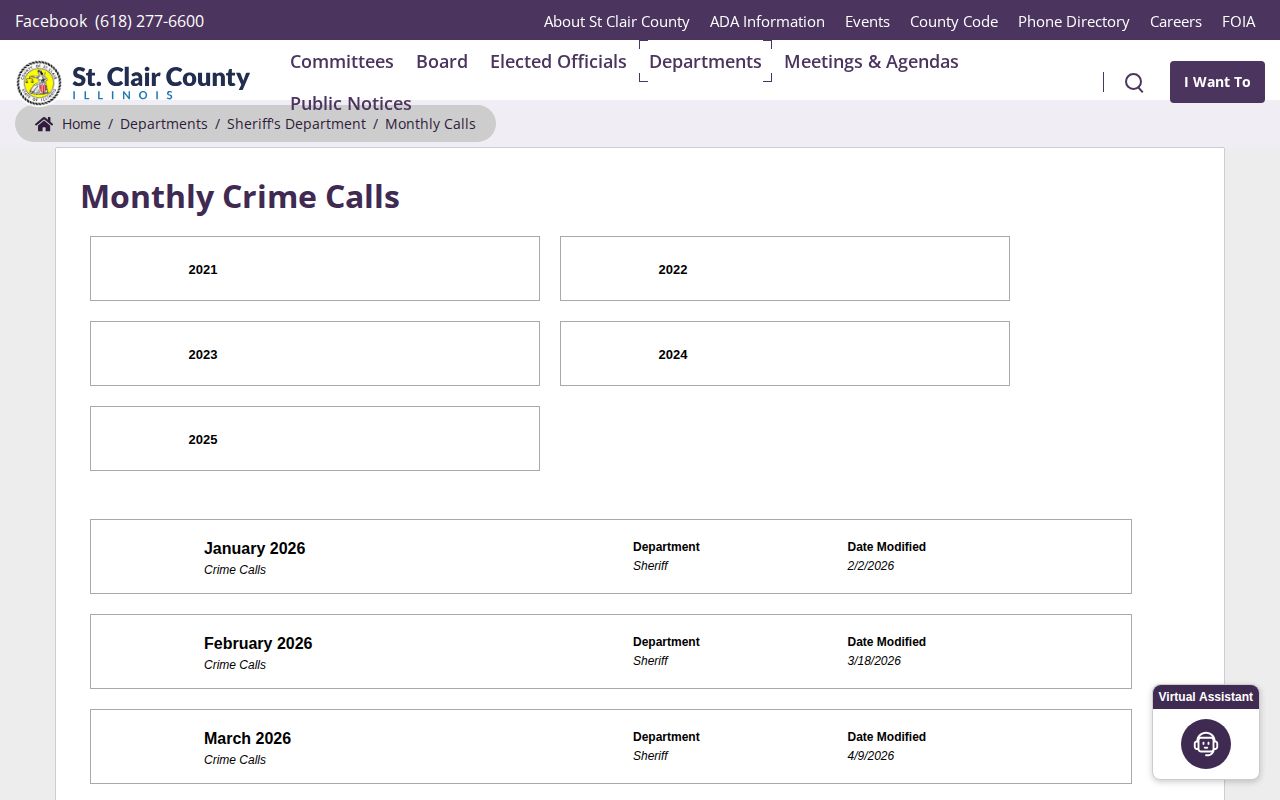This screenshot has width=1280, height=800.
Task: Click the Monthly Crime Calls heading
Action: (240, 196)
